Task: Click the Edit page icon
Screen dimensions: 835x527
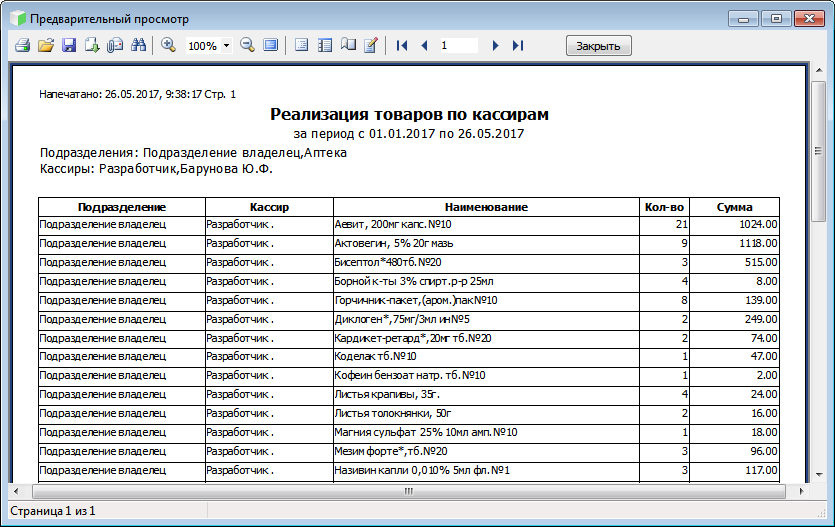Action: point(371,45)
